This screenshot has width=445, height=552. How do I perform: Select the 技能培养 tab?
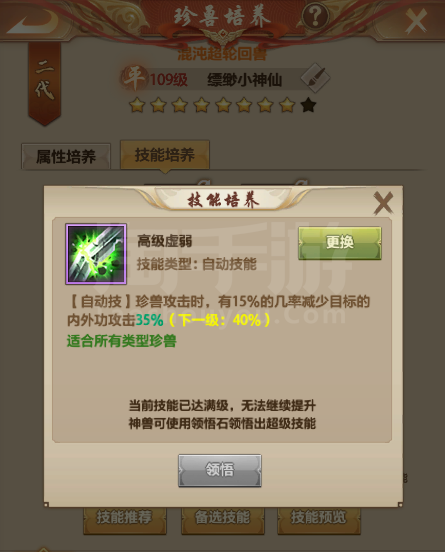pos(165,155)
